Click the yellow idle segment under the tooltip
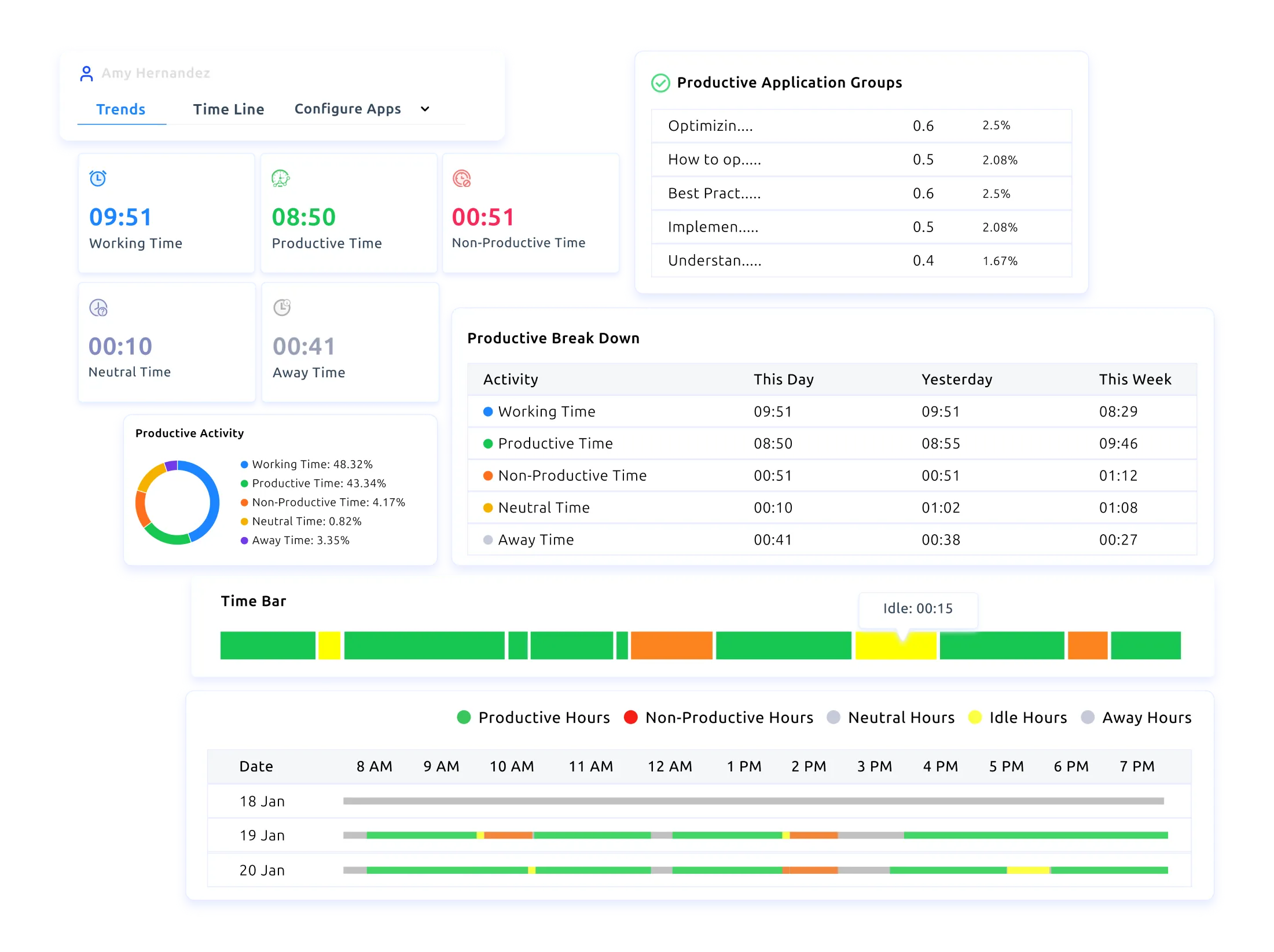The width and height of the screenshot is (1274, 952). (x=895, y=649)
